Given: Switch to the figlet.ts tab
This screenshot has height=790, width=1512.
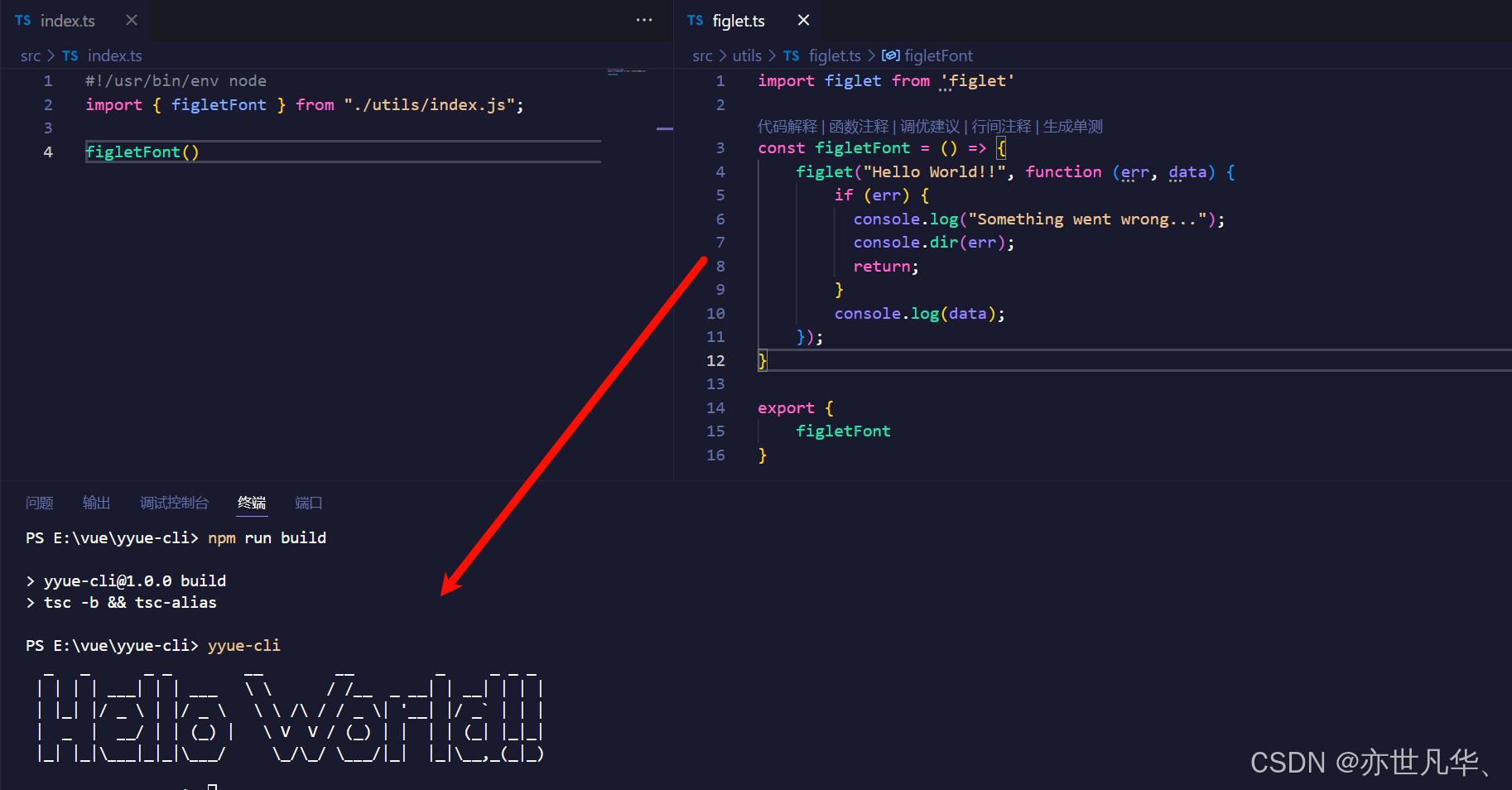Looking at the screenshot, I should (x=739, y=21).
